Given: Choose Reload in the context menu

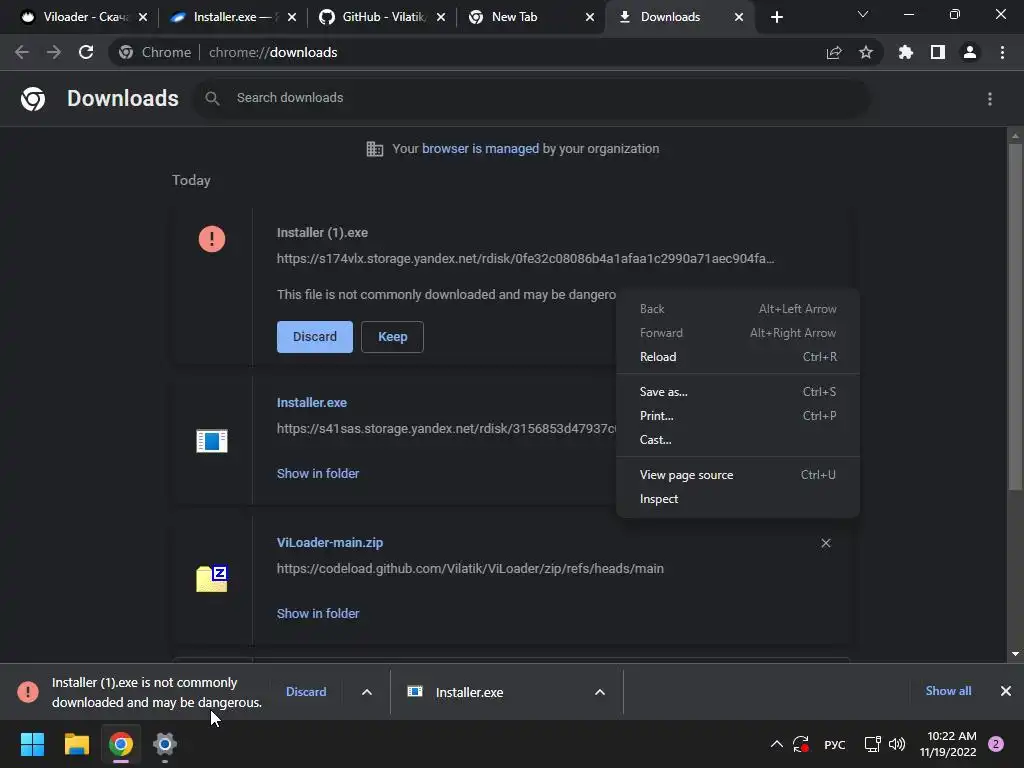Looking at the screenshot, I should pos(738,357).
